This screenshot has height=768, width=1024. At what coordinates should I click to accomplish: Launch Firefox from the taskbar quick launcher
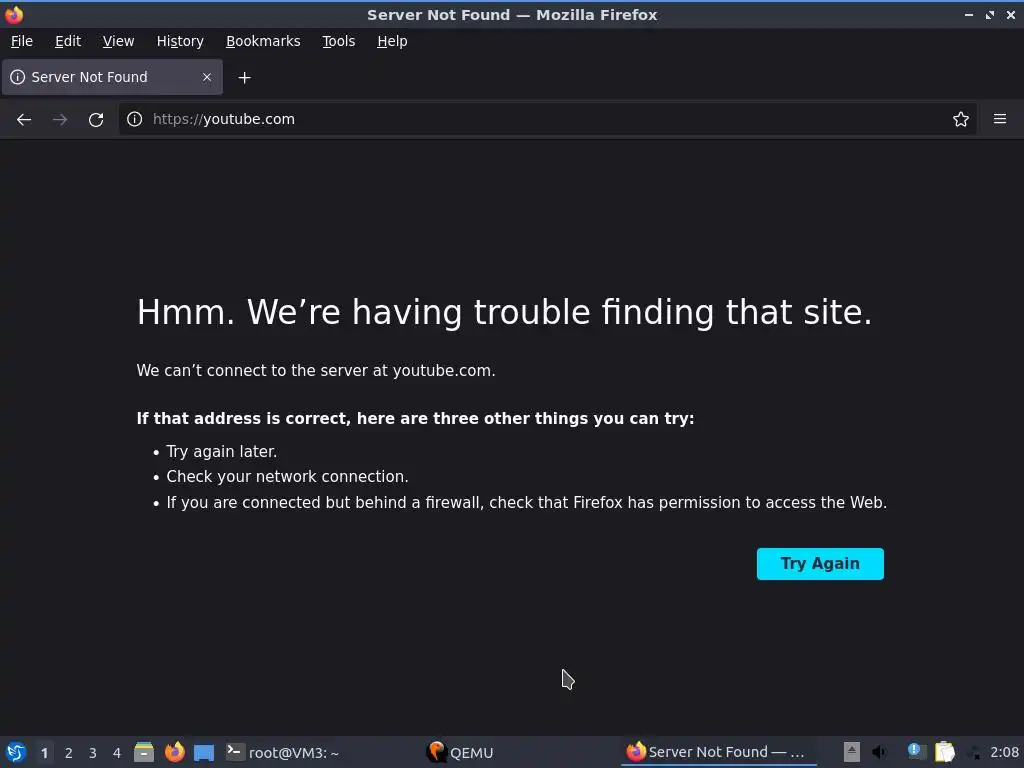(174, 752)
